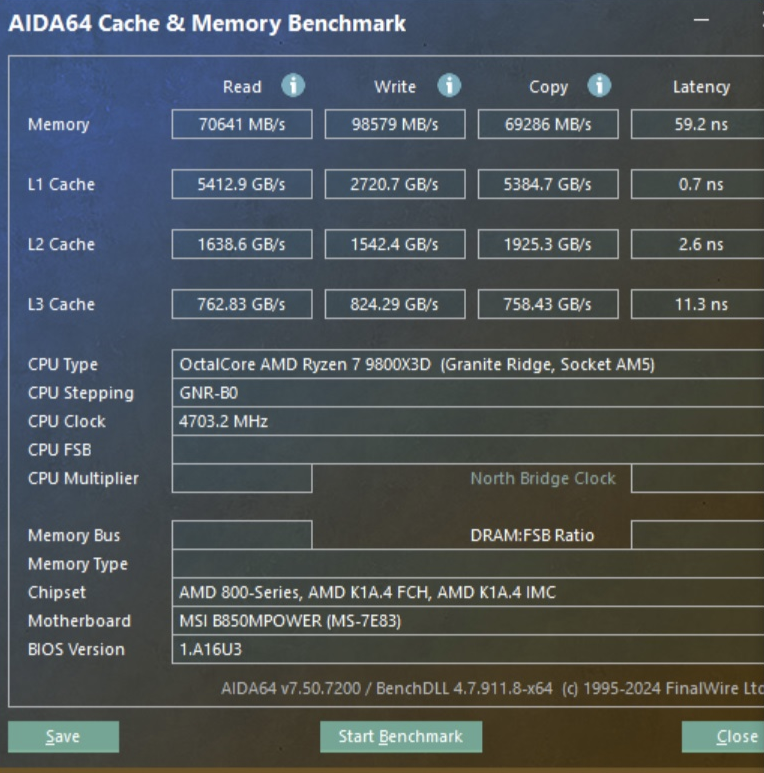Click the CPU Clock label
764x773 pixels.
[x=67, y=422]
